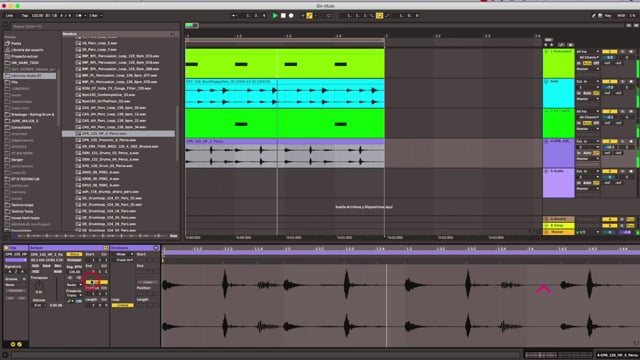
Task: Toggle the metronome button
Action: [79, 16]
